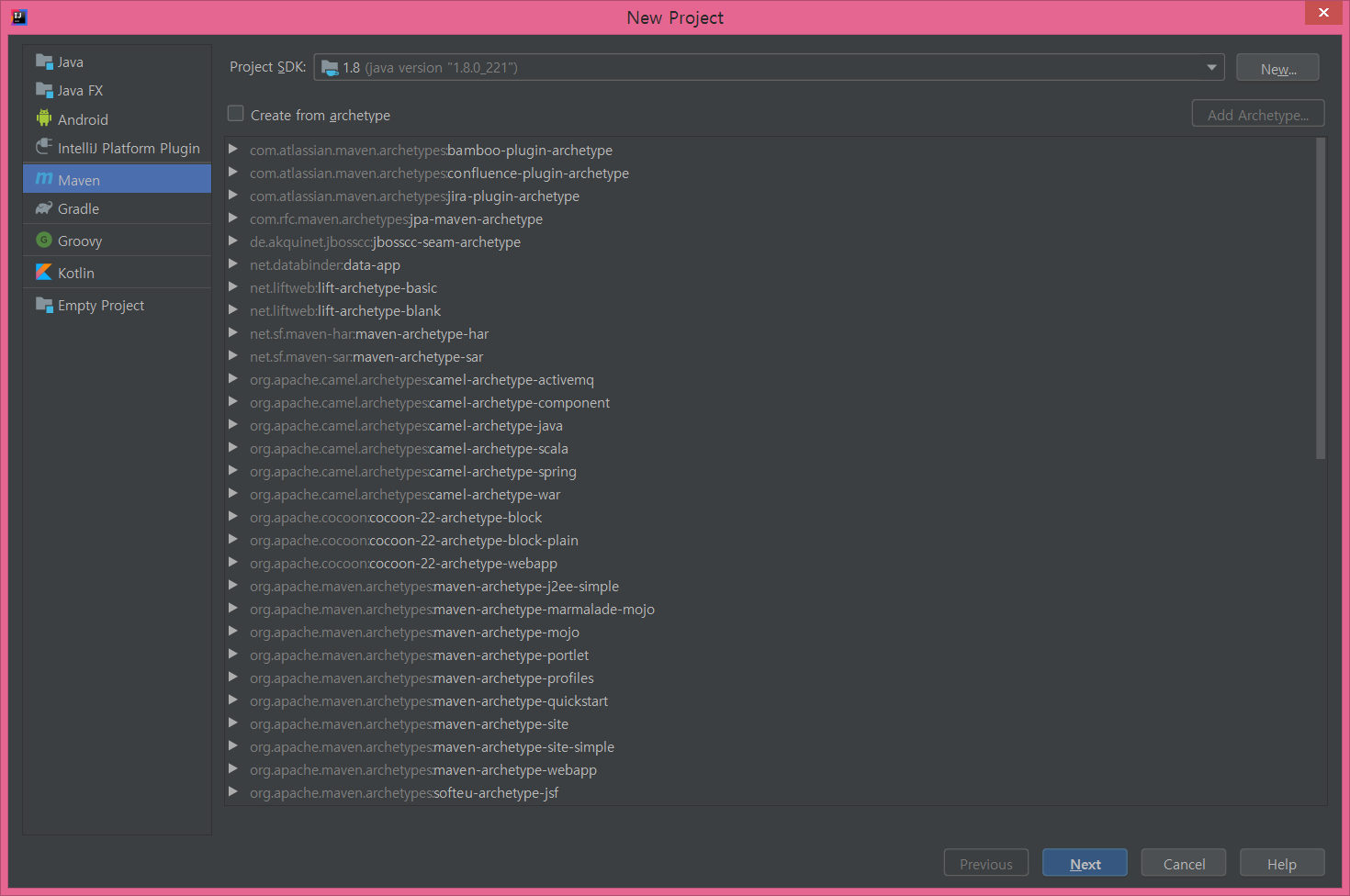Click the Kotlin logo icon
Viewport: 1350px width, 896px height.
44,272
